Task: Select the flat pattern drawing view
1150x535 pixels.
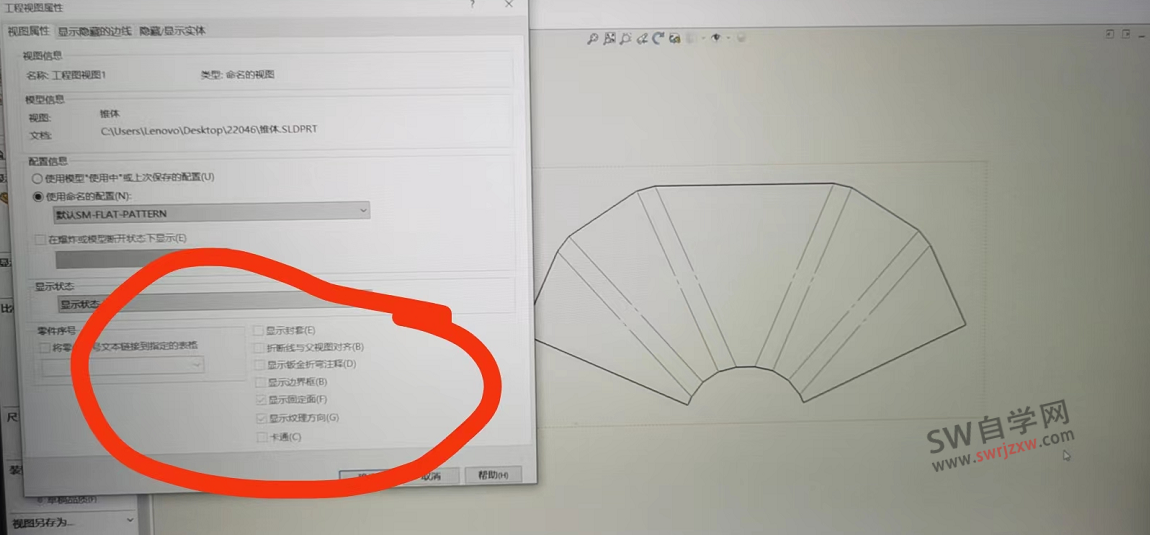Action: [x=748, y=294]
